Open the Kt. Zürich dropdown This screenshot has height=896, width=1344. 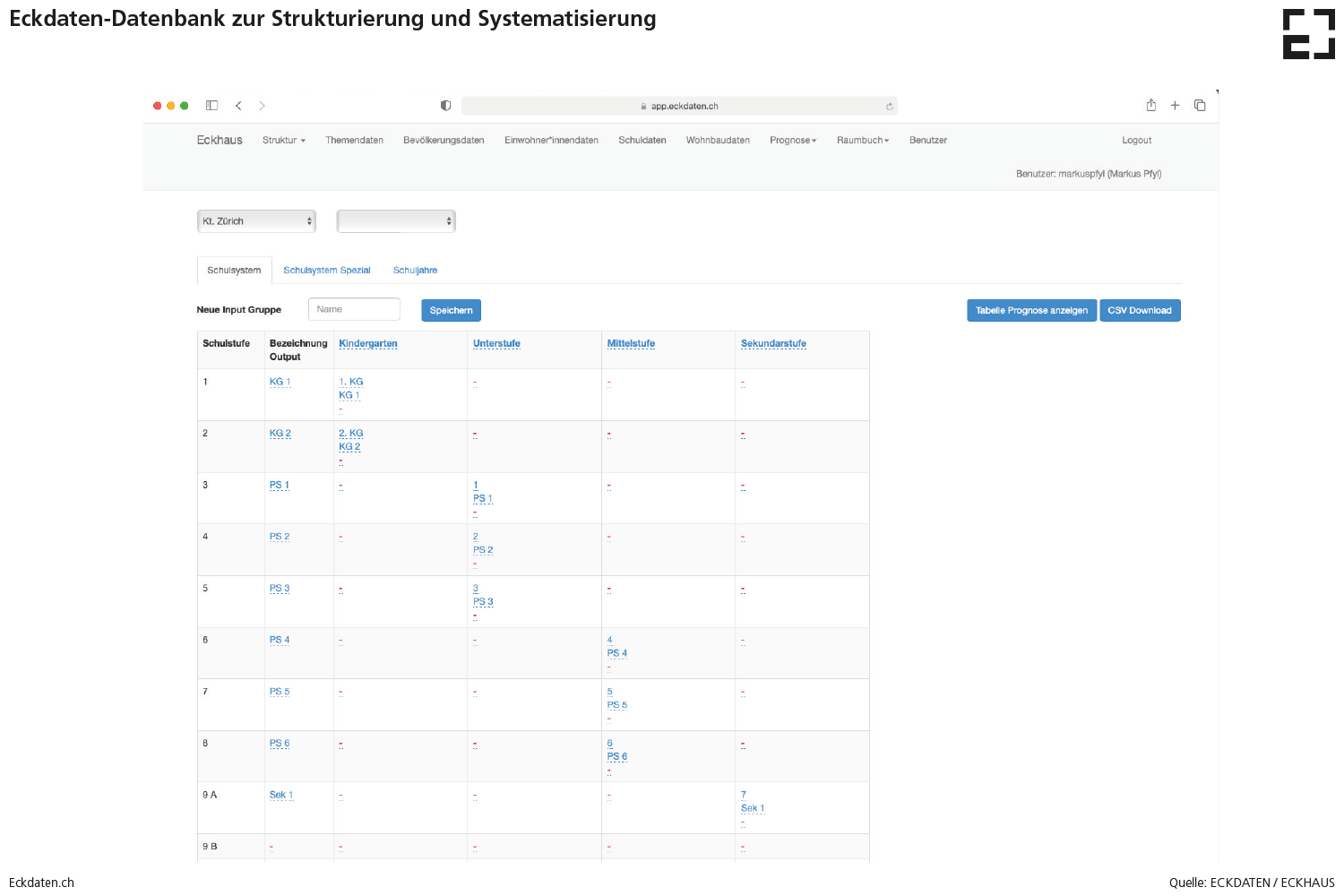(x=256, y=221)
